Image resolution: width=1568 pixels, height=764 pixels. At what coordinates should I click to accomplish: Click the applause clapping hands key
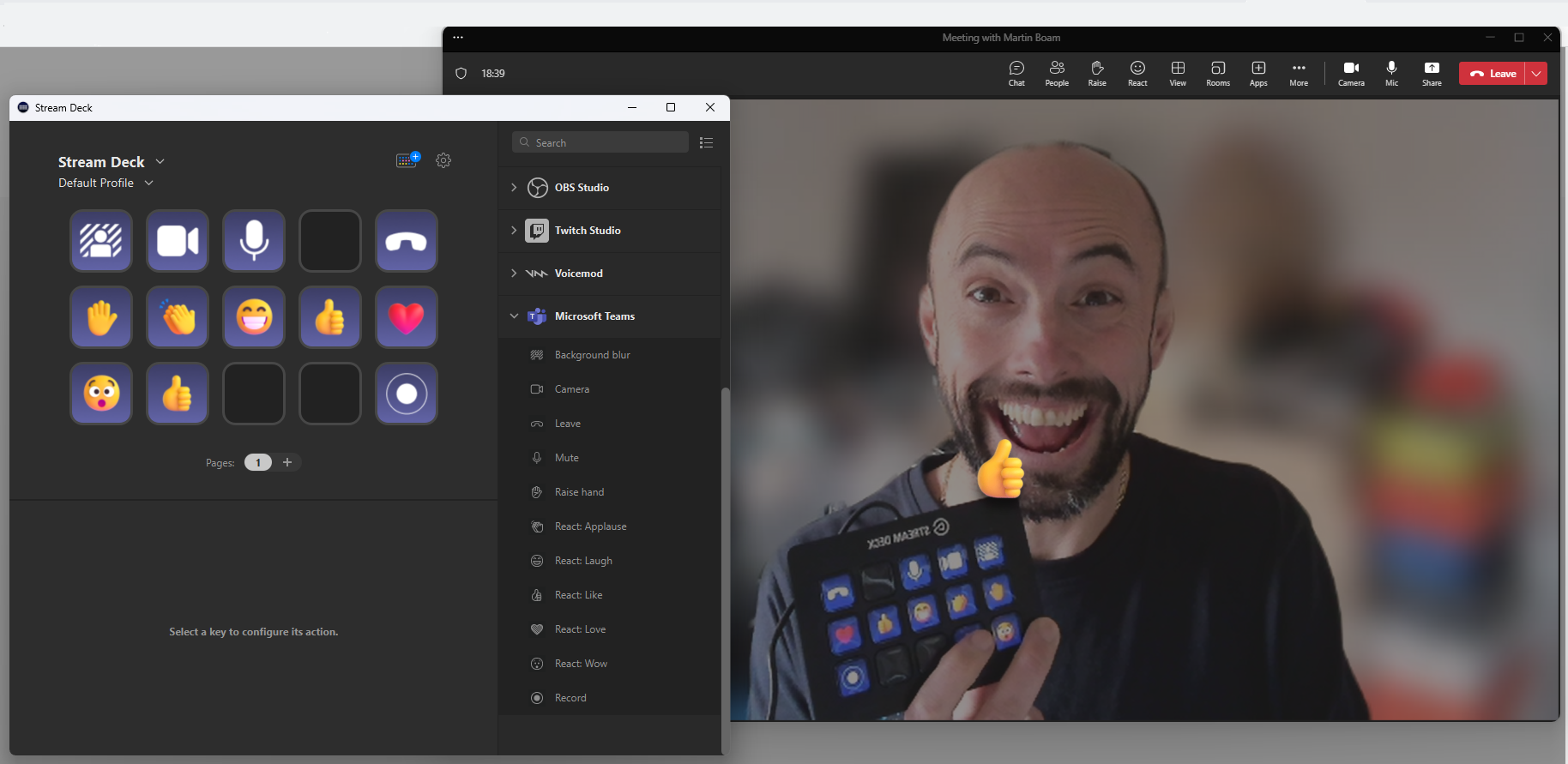(x=178, y=317)
